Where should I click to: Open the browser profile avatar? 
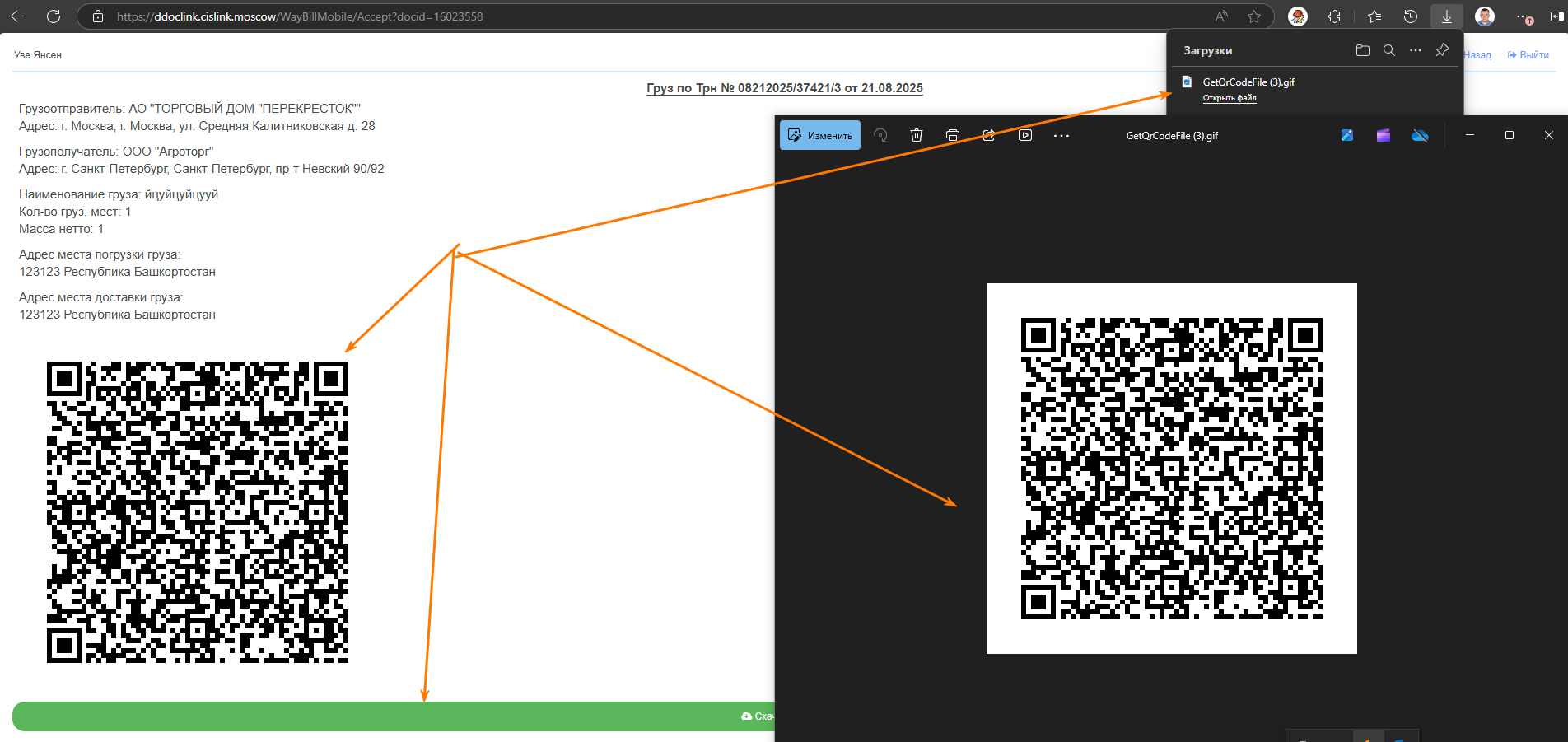tap(1485, 16)
